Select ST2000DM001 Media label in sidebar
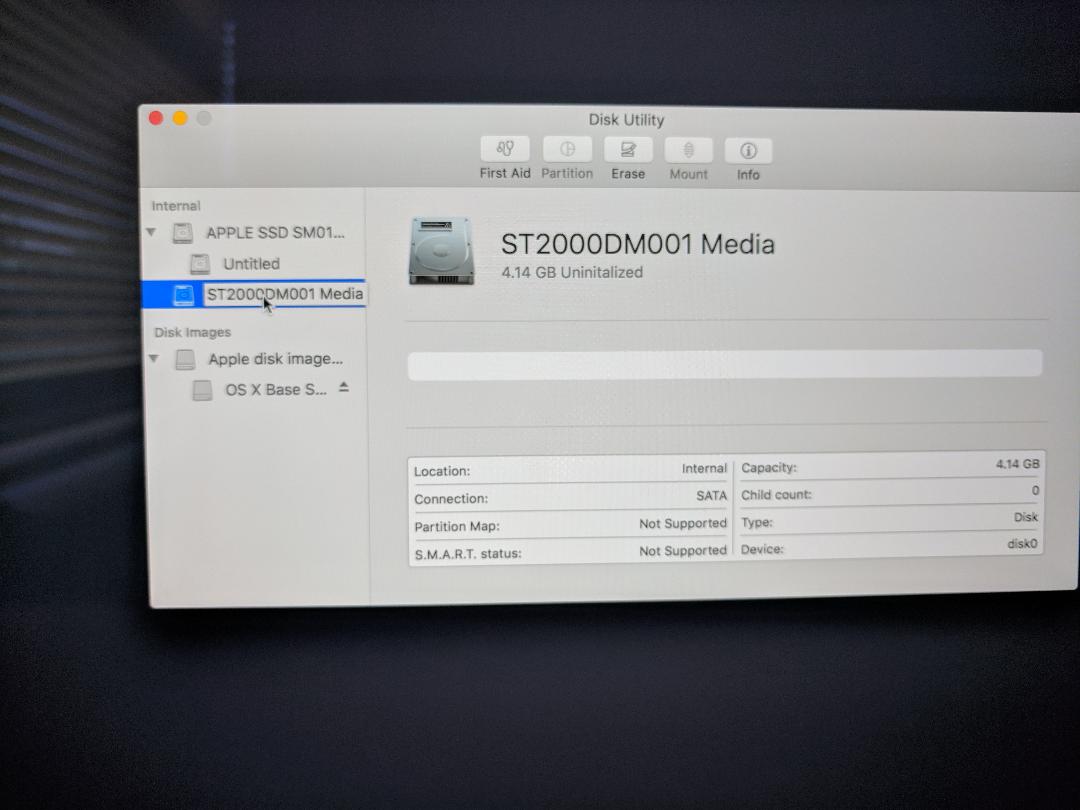 [284, 294]
